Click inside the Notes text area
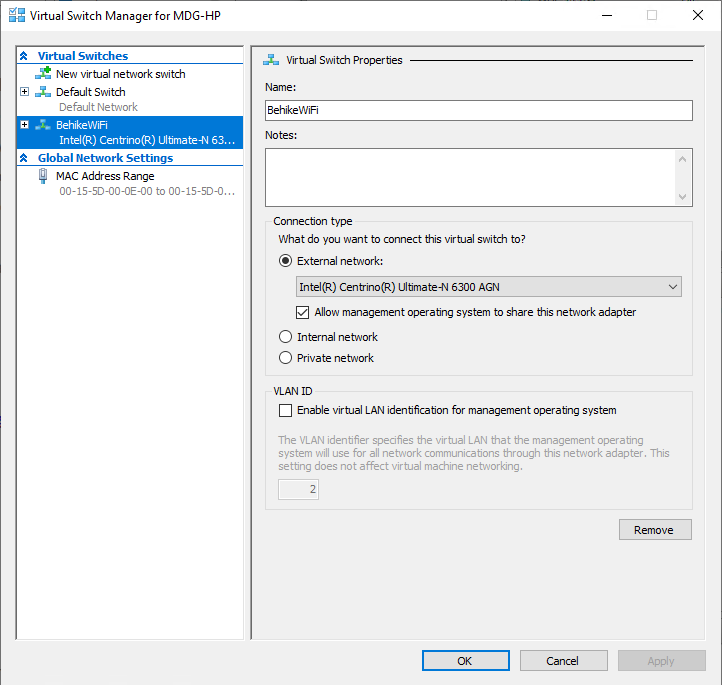The width and height of the screenshot is (722, 685). [470, 176]
